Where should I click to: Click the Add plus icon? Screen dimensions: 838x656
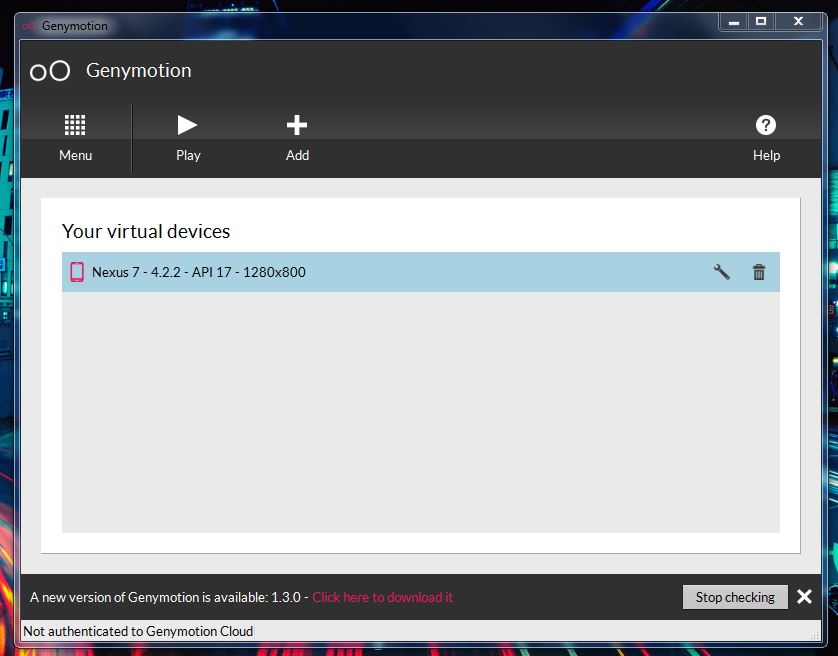297,125
